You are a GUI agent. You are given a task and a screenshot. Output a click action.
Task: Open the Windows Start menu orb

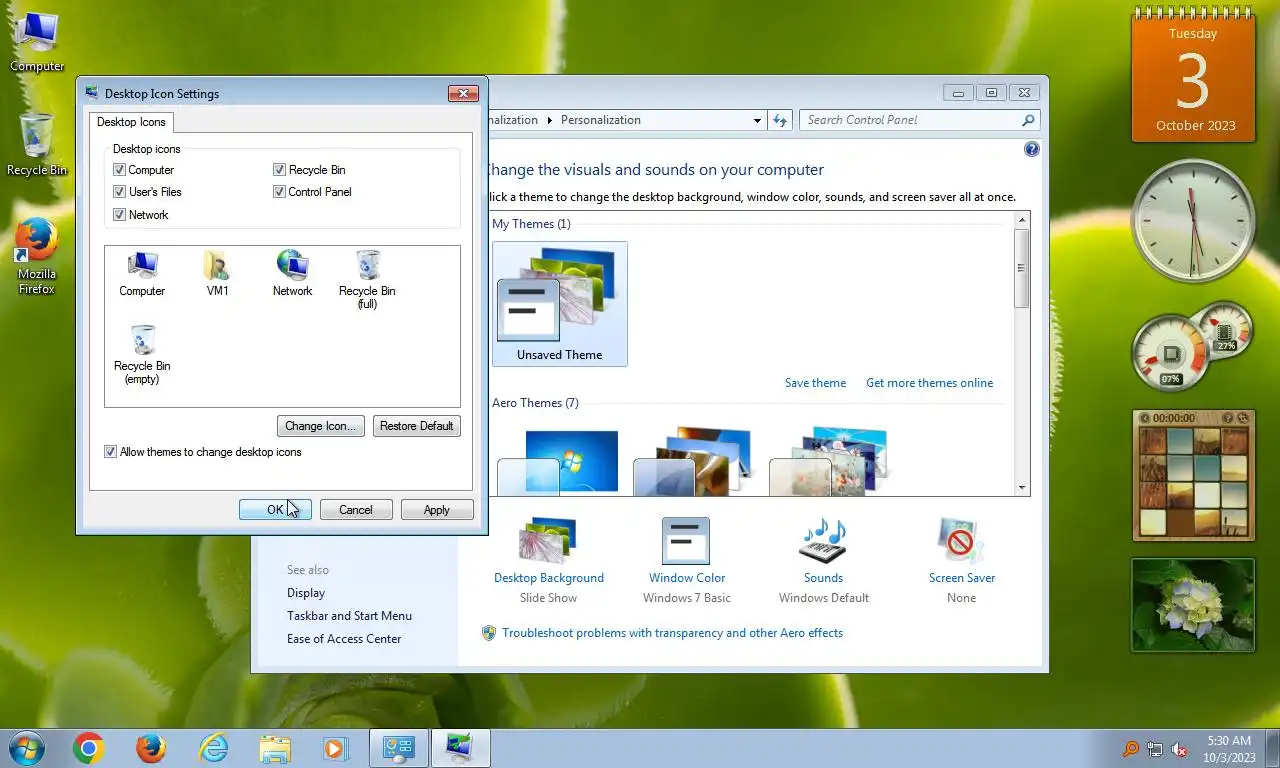26,748
